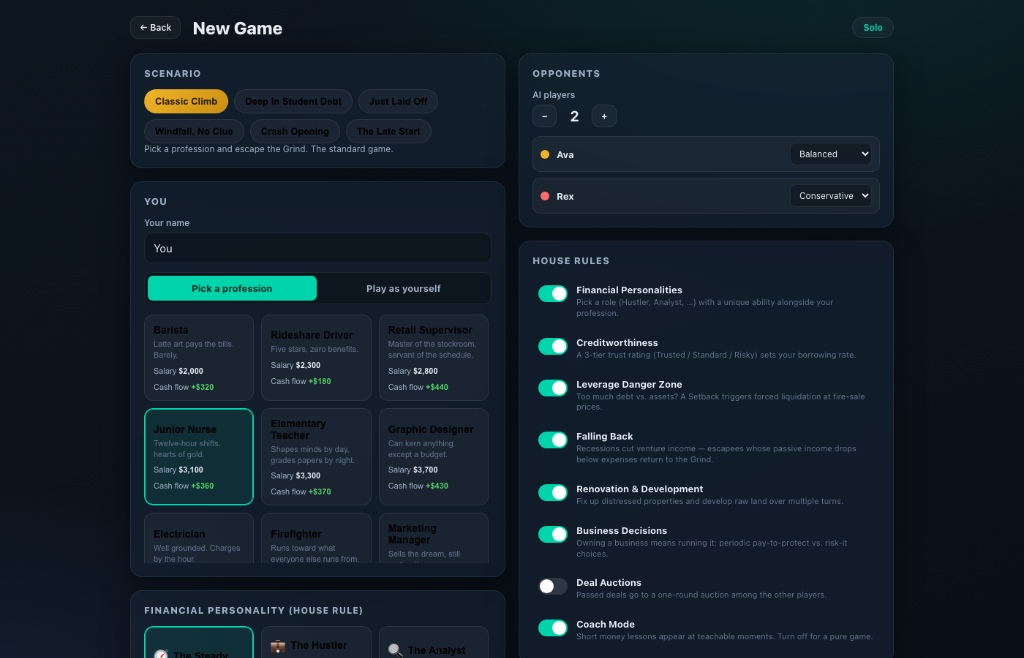Choose the Retail Supervisor profession
Image resolution: width=1024 pixels, height=658 pixels.
[x=434, y=358]
